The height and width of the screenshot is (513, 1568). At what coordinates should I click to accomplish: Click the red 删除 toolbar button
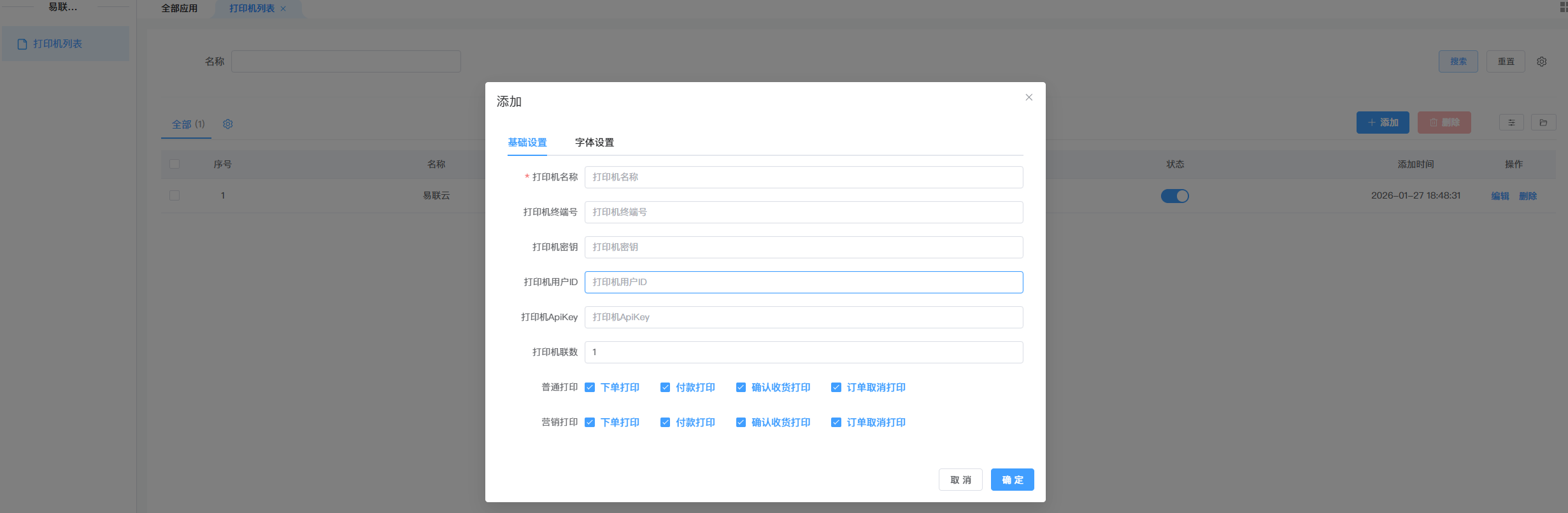click(1444, 122)
